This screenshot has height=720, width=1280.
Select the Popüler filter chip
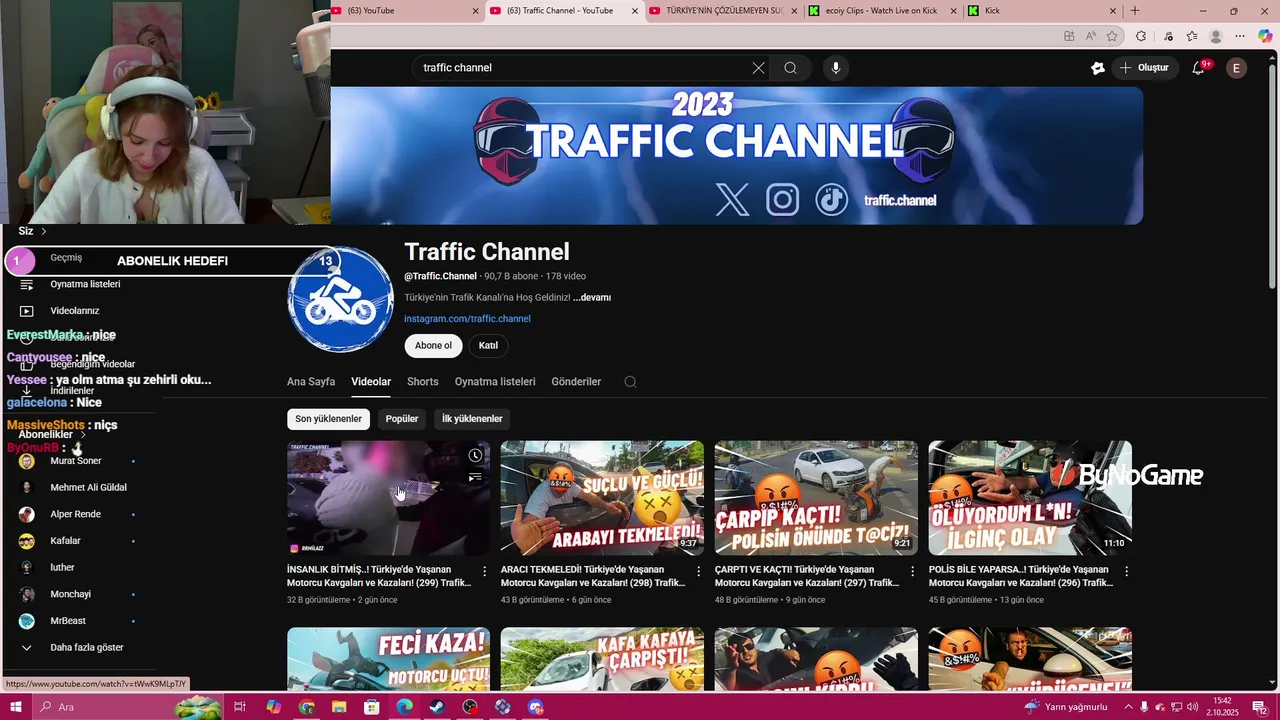[x=402, y=419]
